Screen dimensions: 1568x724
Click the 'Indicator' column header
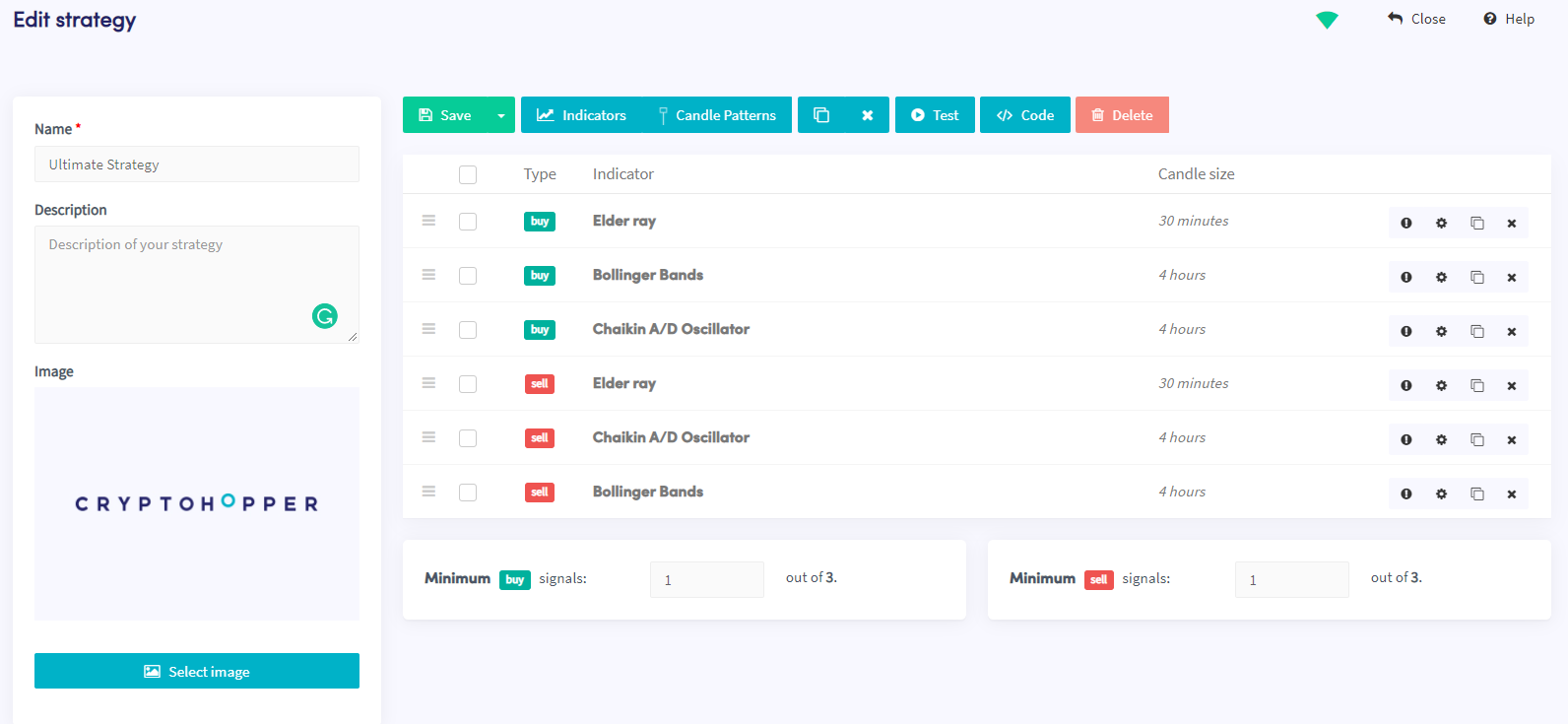(623, 173)
